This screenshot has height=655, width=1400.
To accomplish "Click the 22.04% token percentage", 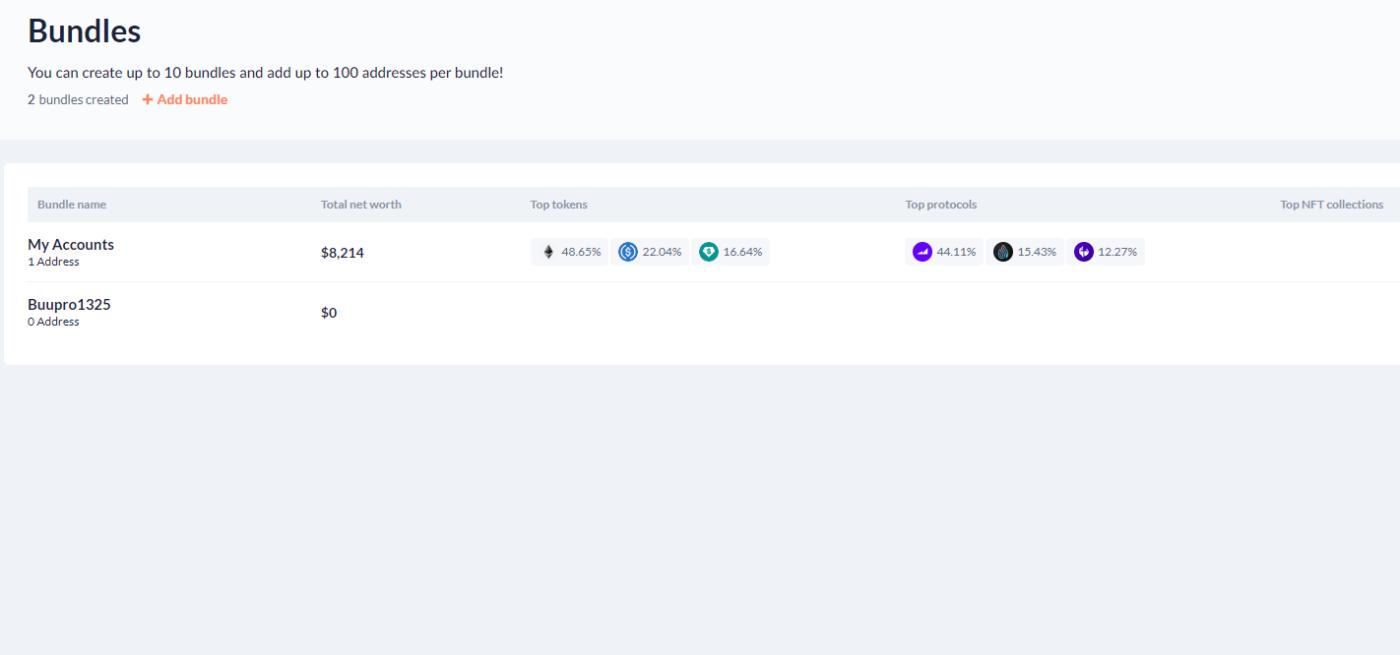I will click(662, 252).
